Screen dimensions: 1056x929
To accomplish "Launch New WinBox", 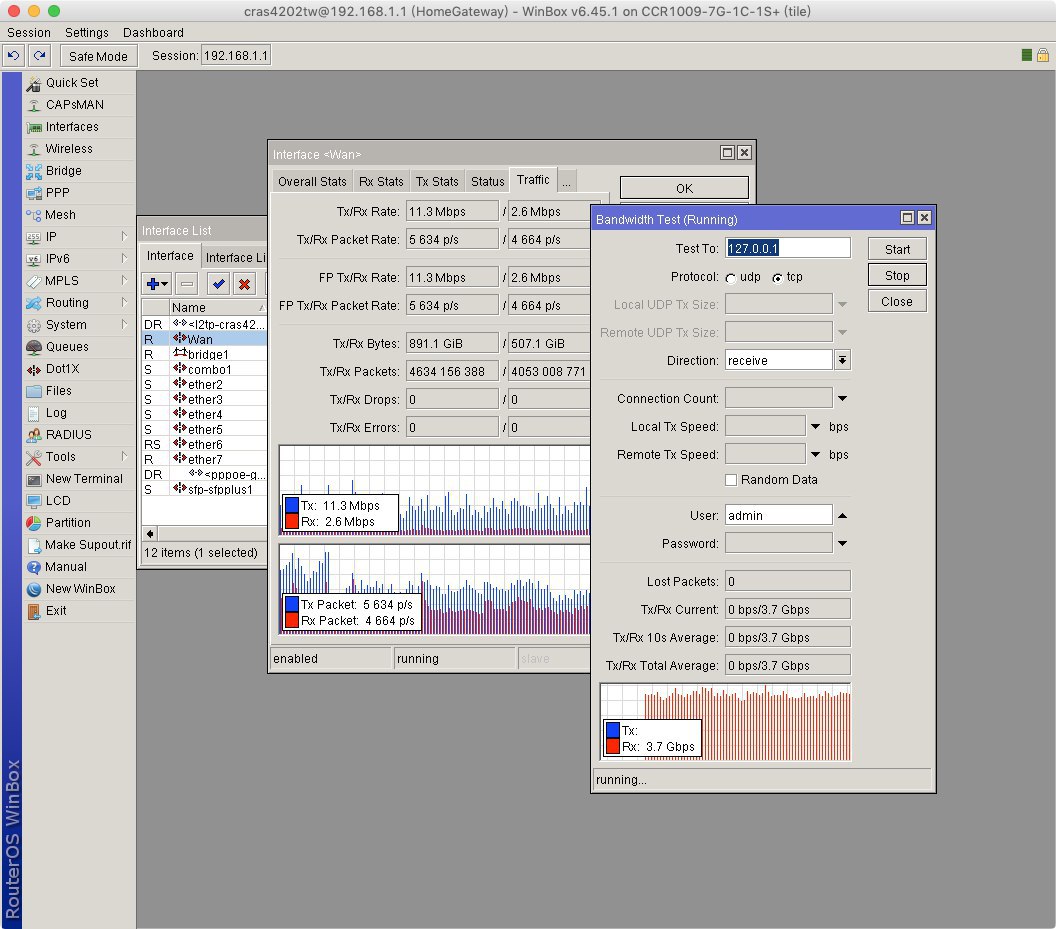I will click(x=79, y=589).
